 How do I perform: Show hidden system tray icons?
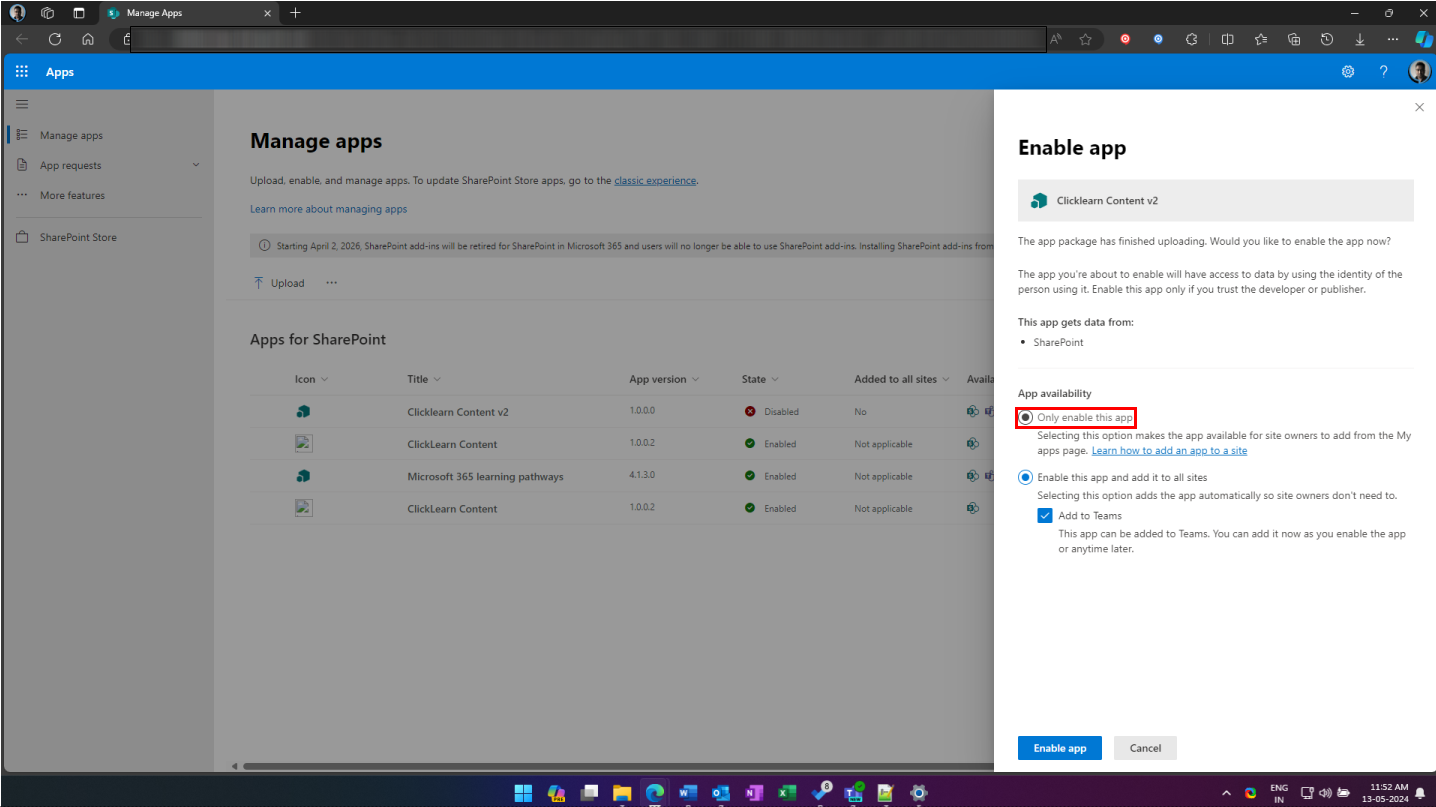coord(1227,793)
